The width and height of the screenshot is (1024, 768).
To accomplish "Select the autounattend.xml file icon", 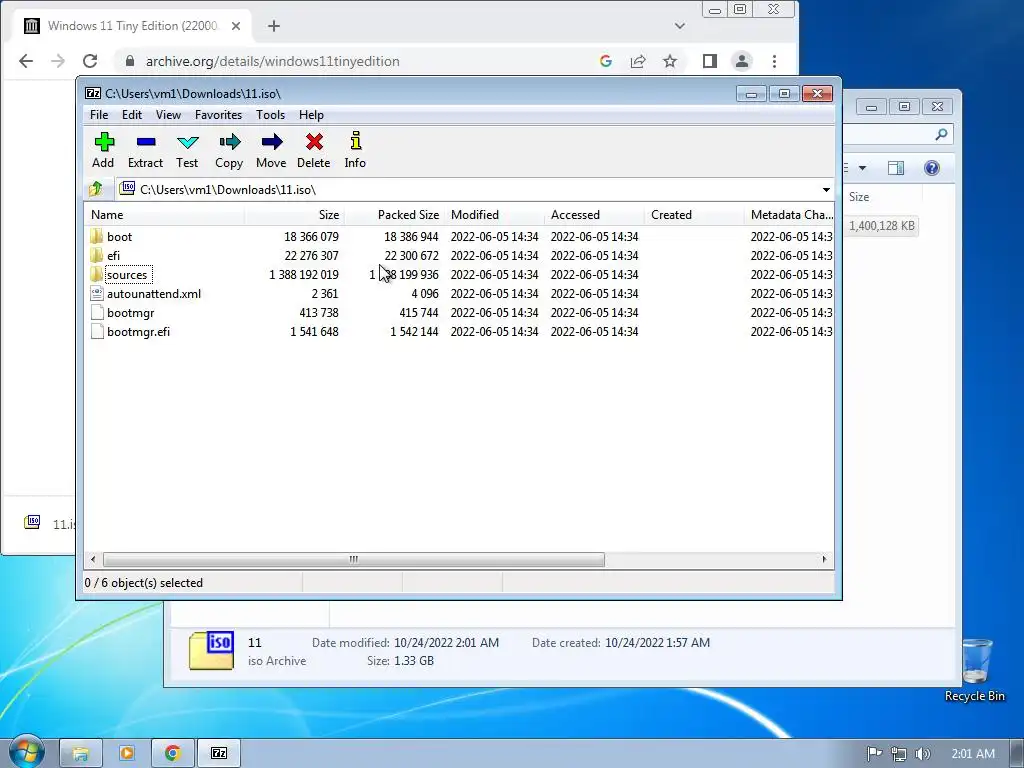I will point(97,293).
